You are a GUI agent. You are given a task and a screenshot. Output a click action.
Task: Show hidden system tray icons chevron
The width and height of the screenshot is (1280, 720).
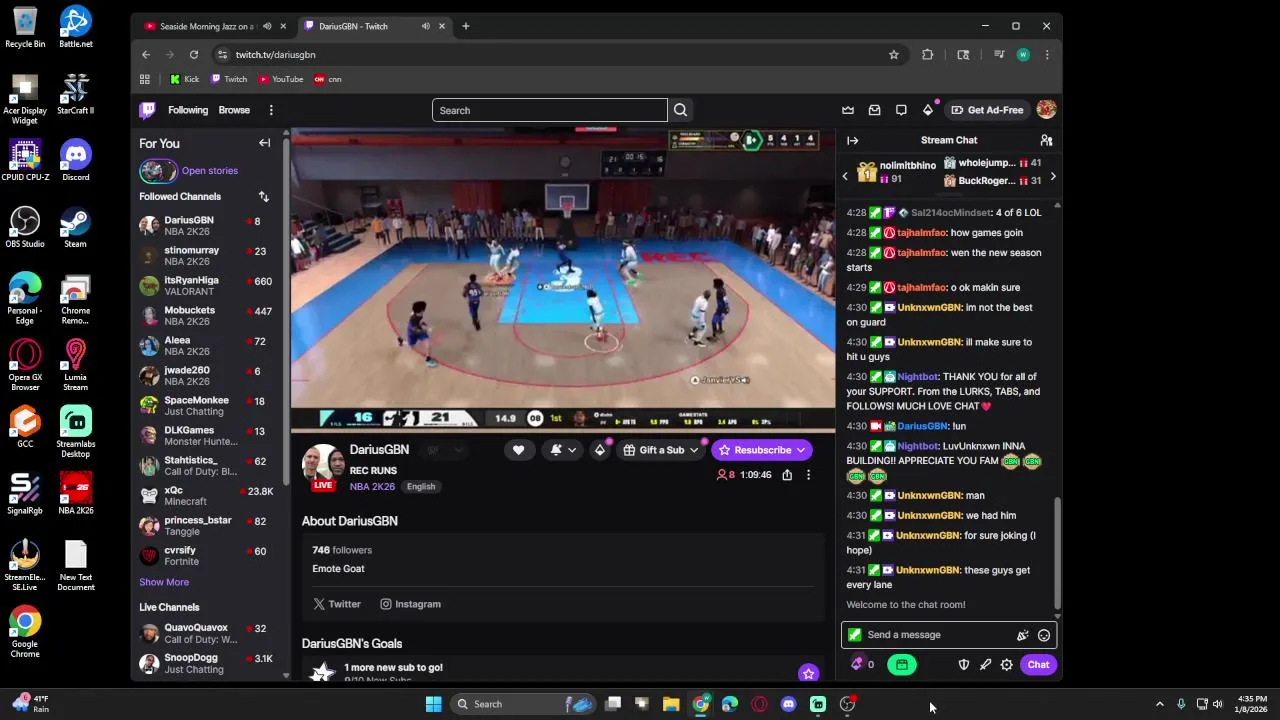(x=1159, y=704)
